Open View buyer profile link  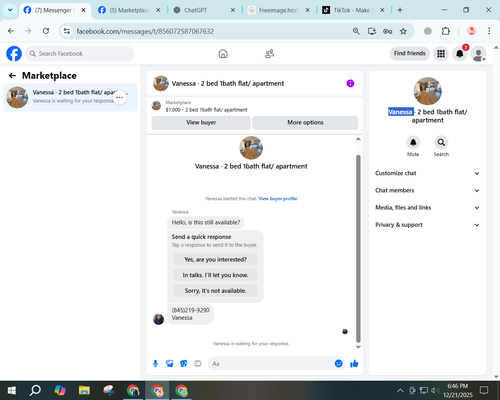point(278,199)
